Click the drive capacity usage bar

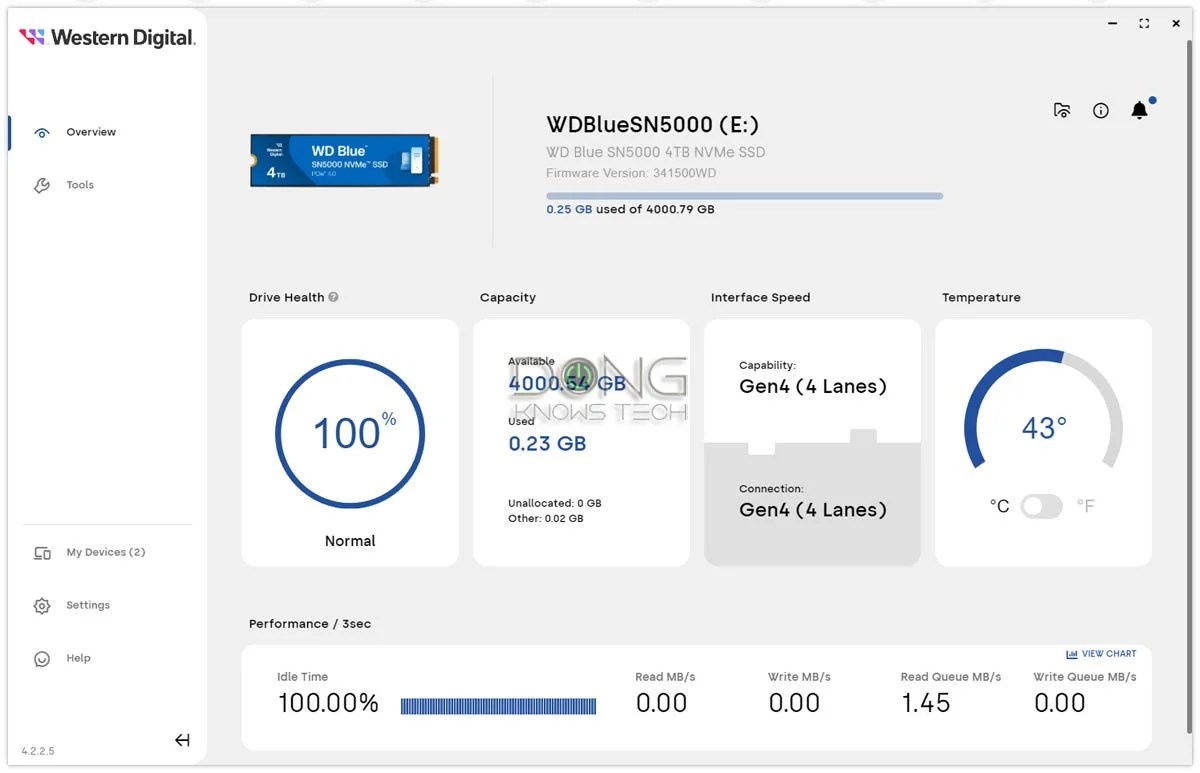coord(744,196)
